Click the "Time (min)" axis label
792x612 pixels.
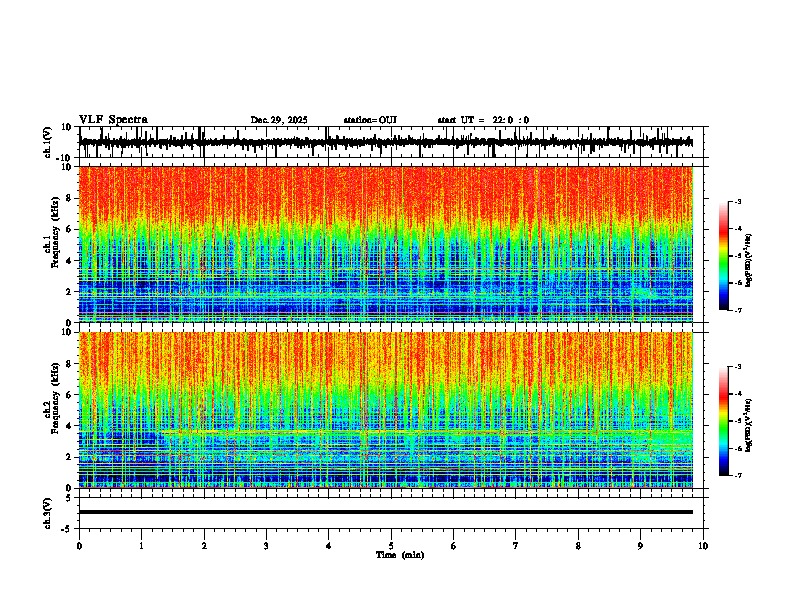pos(400,555)
